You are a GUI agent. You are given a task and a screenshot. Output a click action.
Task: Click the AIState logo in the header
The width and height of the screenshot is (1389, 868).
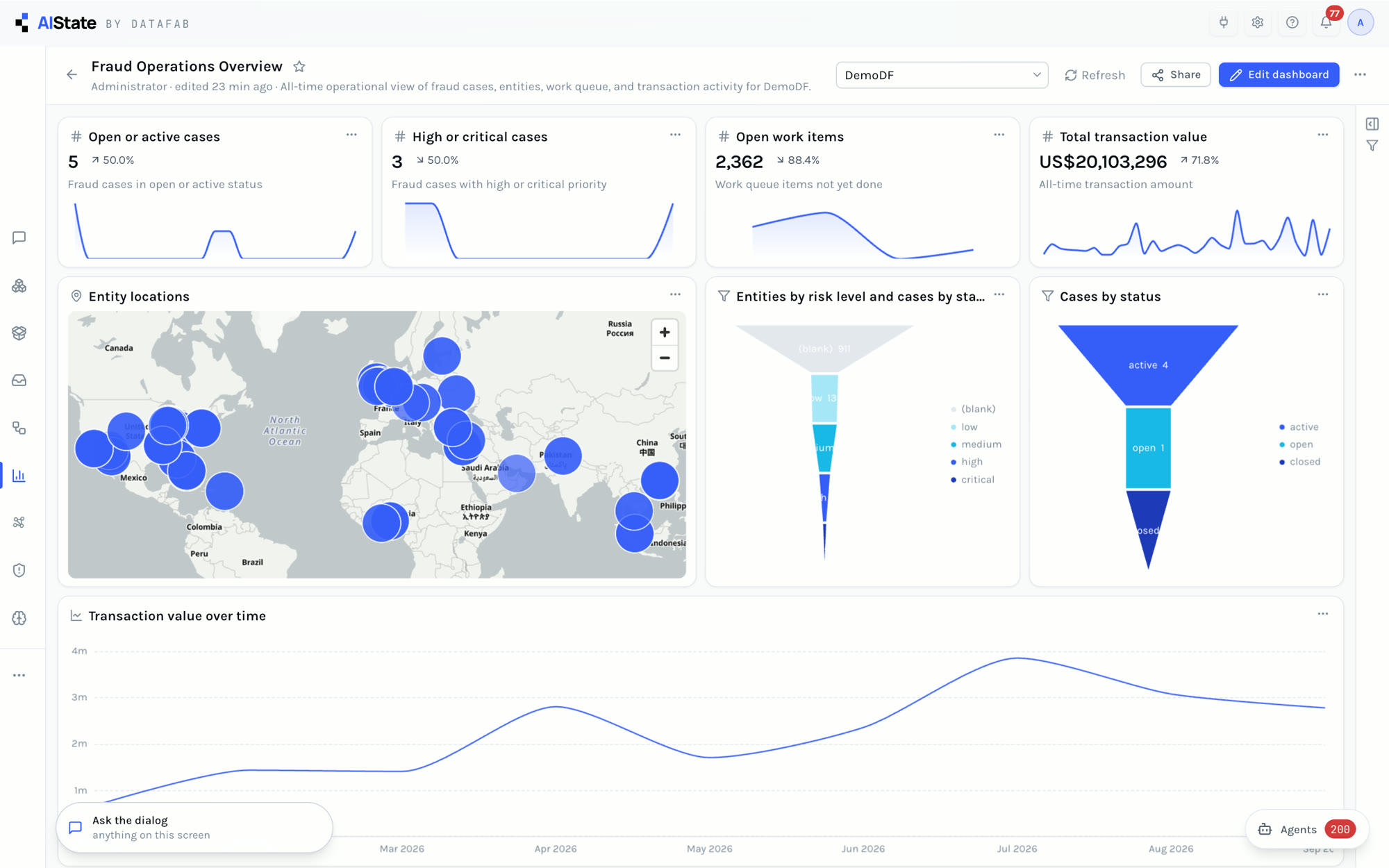pos(56,23)
